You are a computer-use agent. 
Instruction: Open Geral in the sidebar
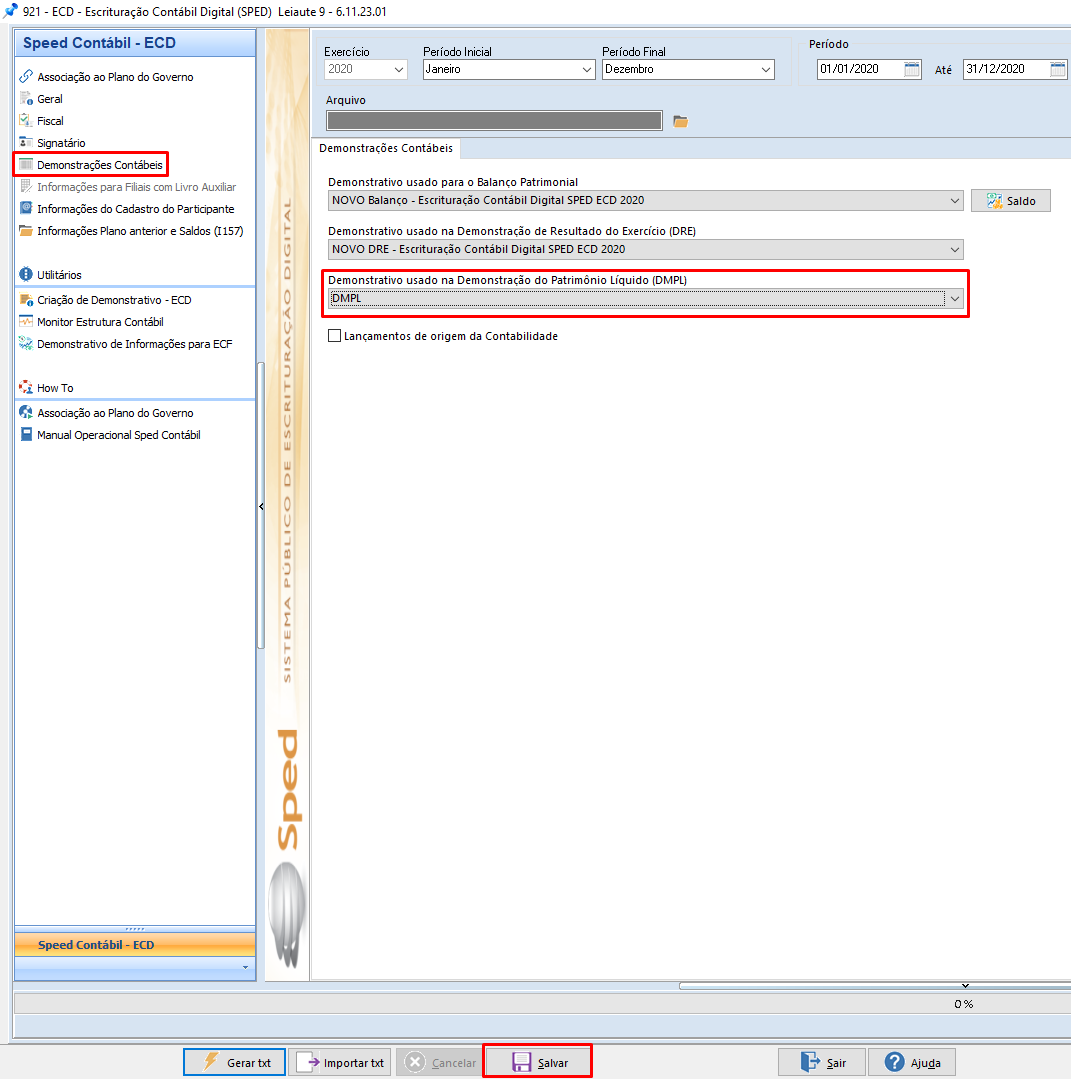coord(50,98)
